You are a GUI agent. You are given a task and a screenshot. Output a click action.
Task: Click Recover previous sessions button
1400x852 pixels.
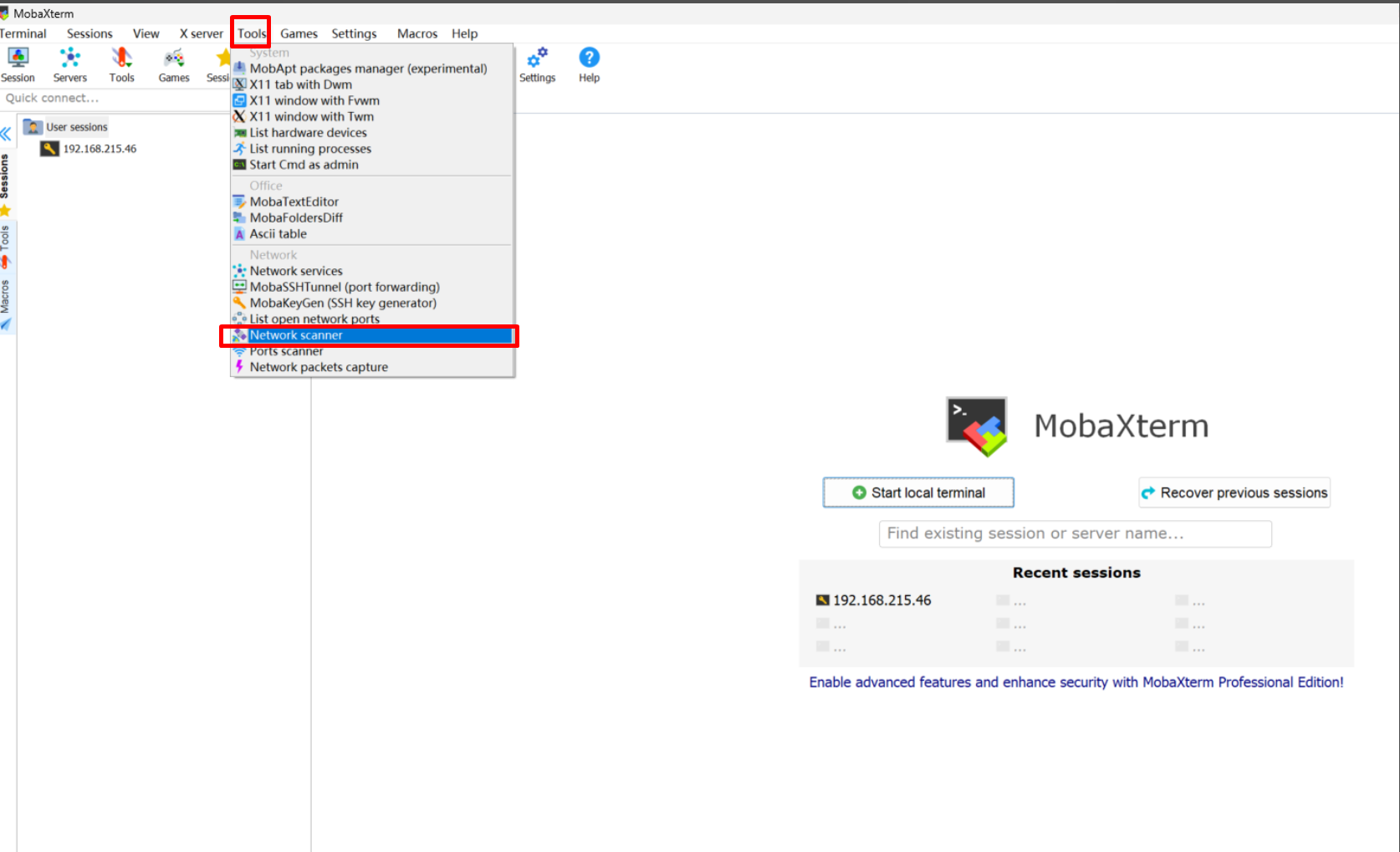tap(1234, 492)
